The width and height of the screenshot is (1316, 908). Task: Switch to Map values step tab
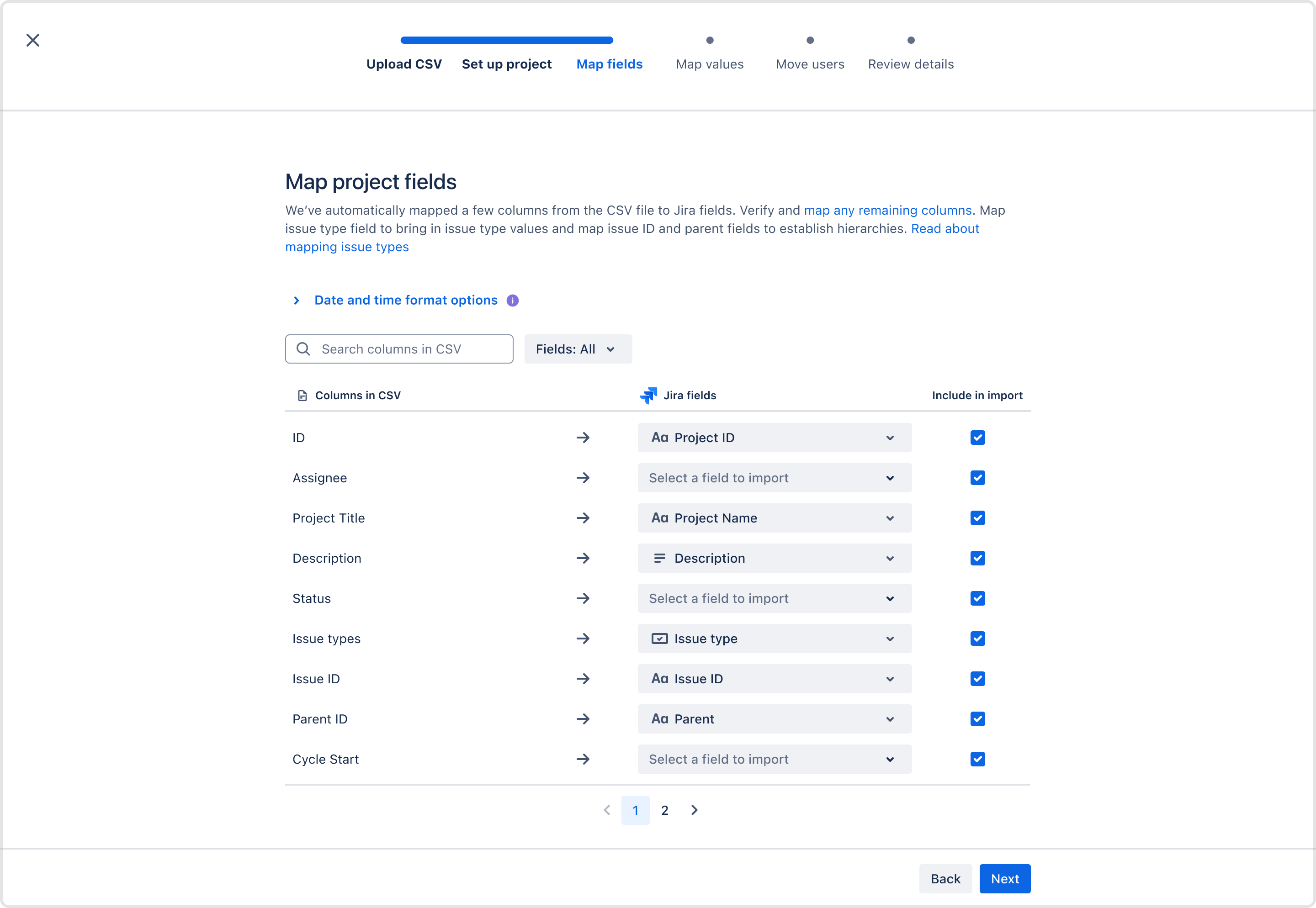(x=710, y=63)
